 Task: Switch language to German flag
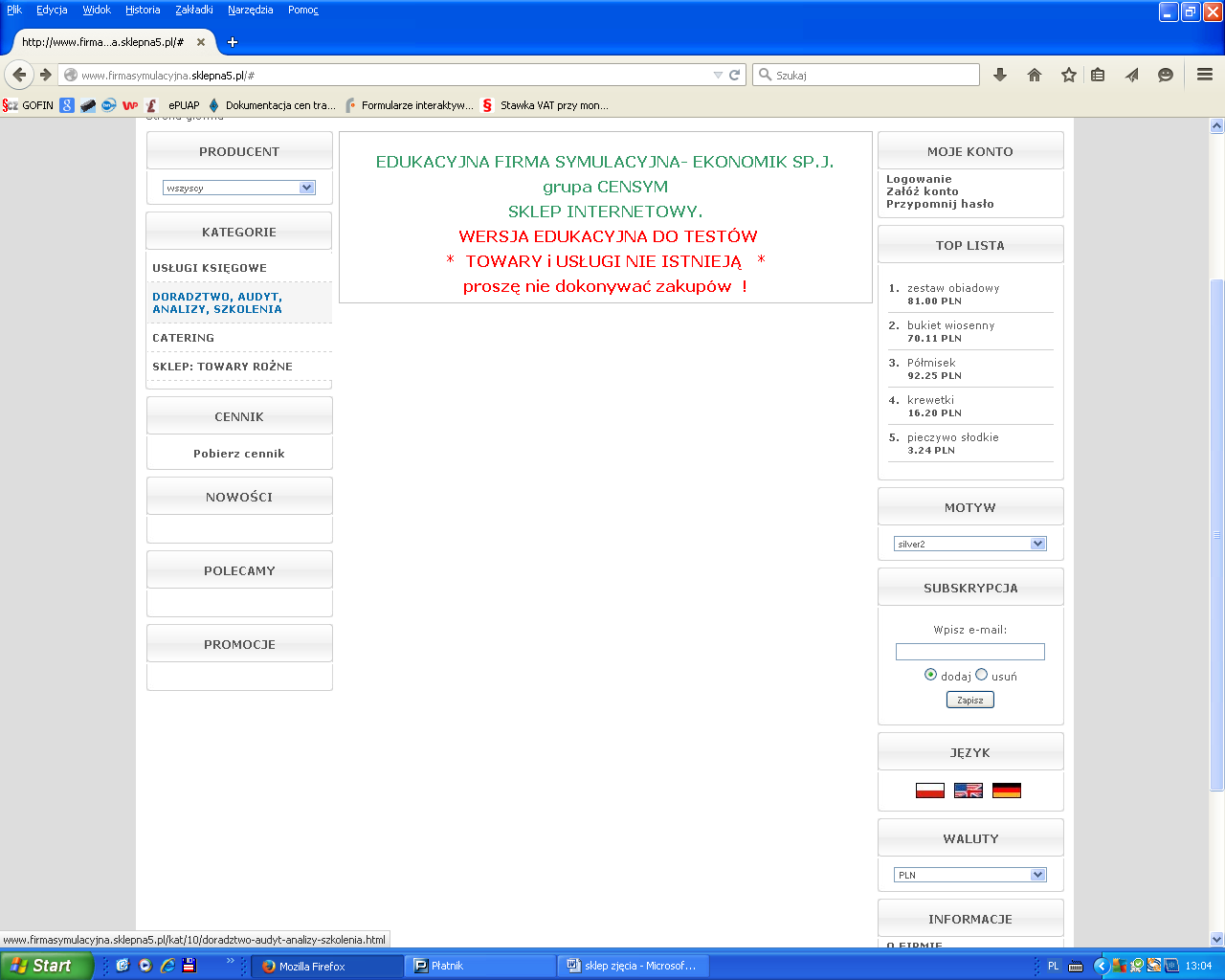pos(1007,791)
